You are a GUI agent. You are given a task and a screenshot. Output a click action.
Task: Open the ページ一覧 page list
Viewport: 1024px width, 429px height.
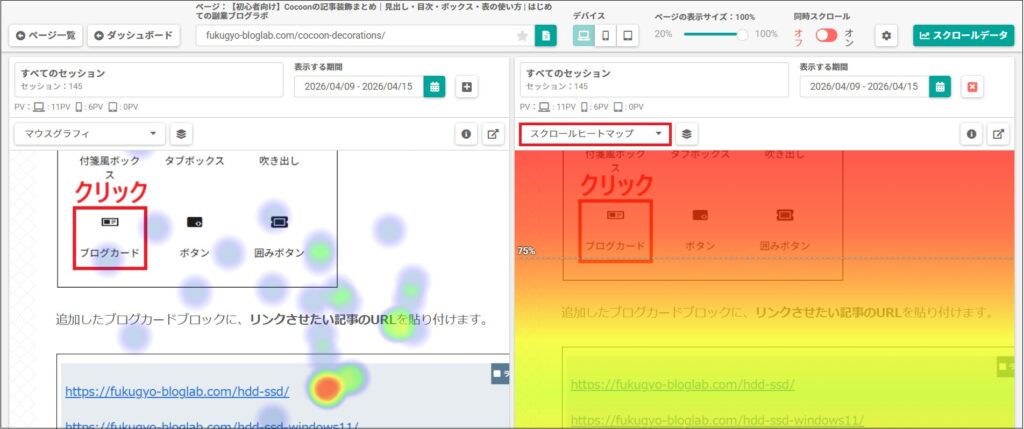point(46,35)
